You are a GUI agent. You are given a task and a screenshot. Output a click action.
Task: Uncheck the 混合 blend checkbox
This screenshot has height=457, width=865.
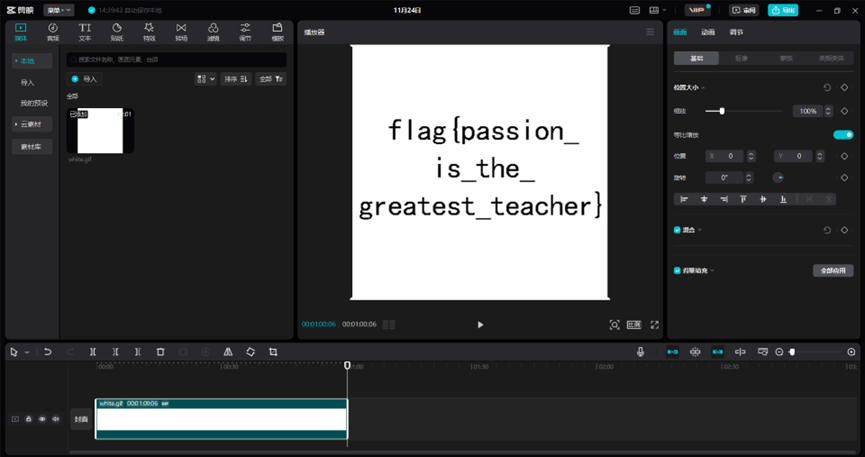coord(677,230)
